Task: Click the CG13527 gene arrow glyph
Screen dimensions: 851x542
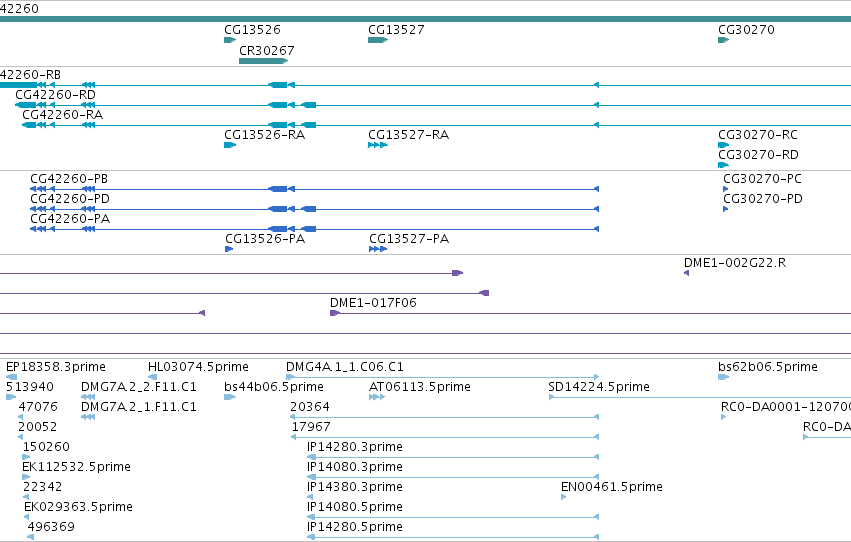Action: coord(378,40)
